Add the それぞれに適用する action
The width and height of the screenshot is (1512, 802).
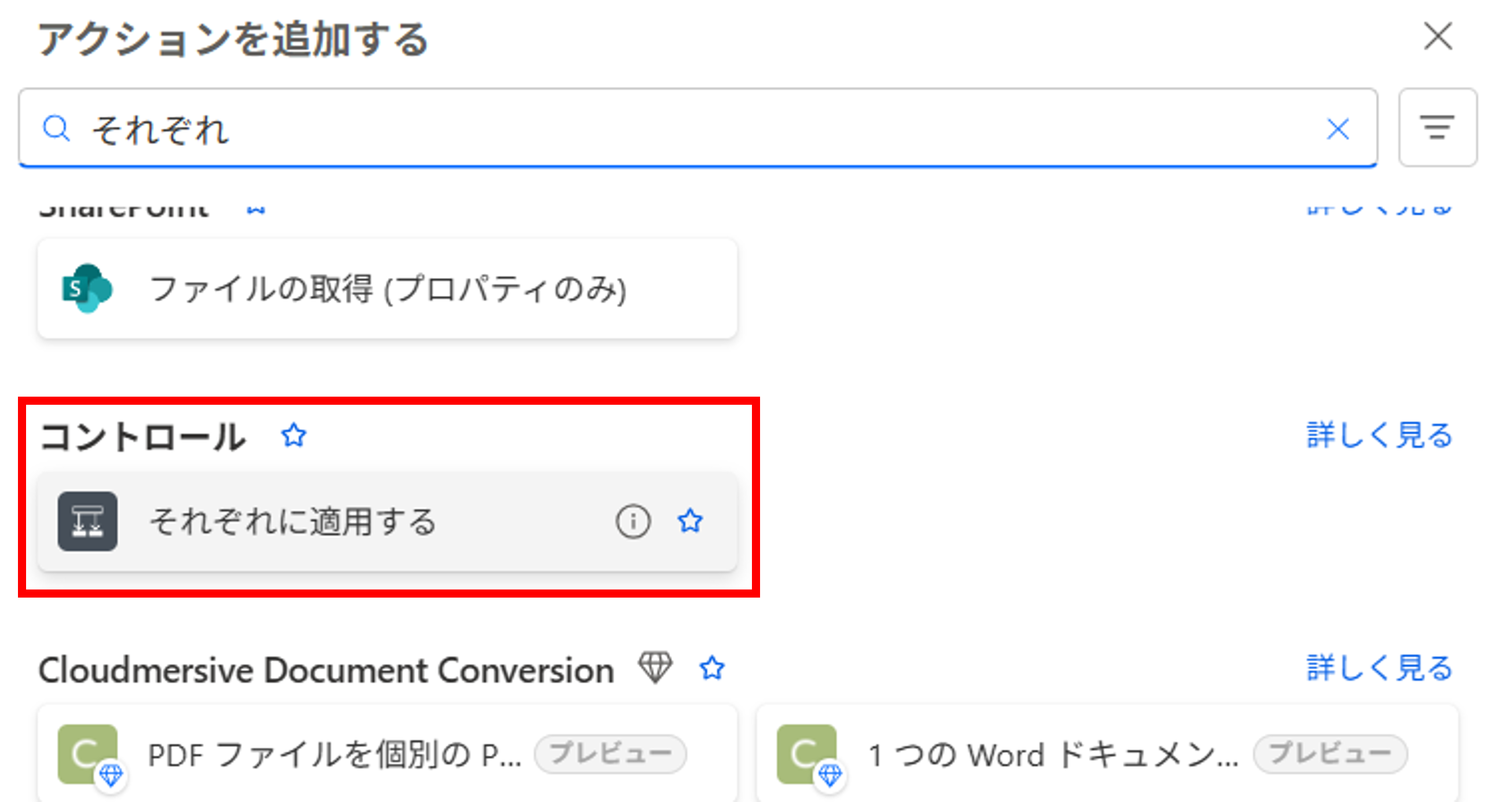click(388, 521)
